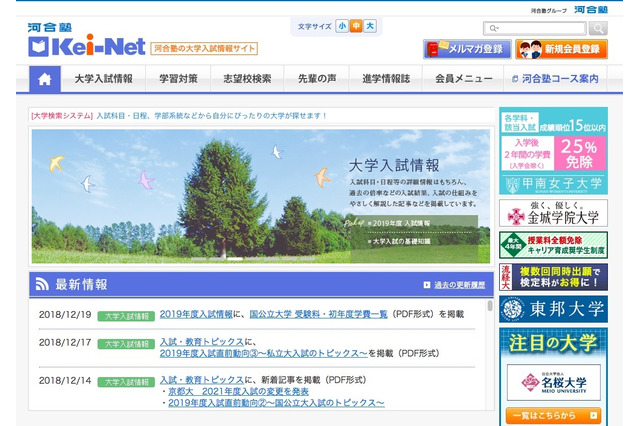Click the date 2018/12/17
The width and height of the screenshot is (640, 426).
pyautogui.click(x=65, y=342)
